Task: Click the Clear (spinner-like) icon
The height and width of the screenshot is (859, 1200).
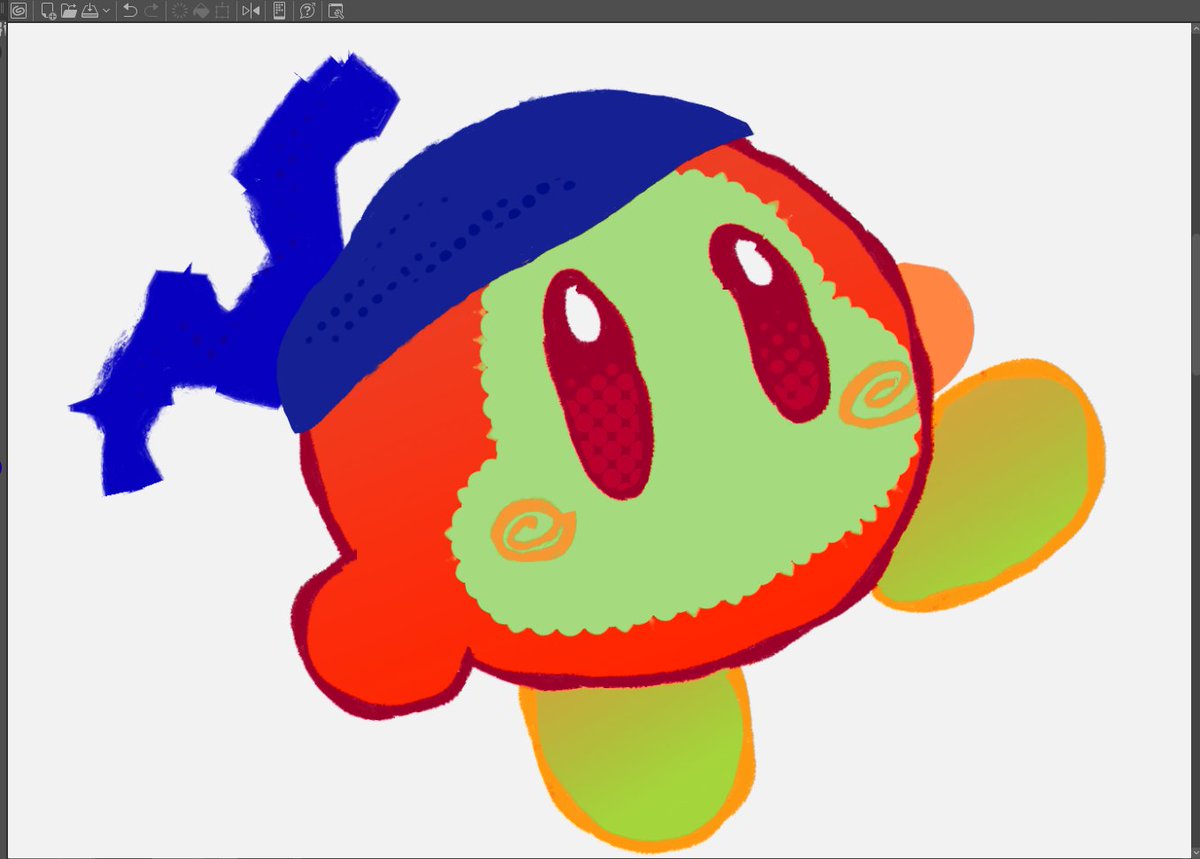Action: tap(180, 11)
